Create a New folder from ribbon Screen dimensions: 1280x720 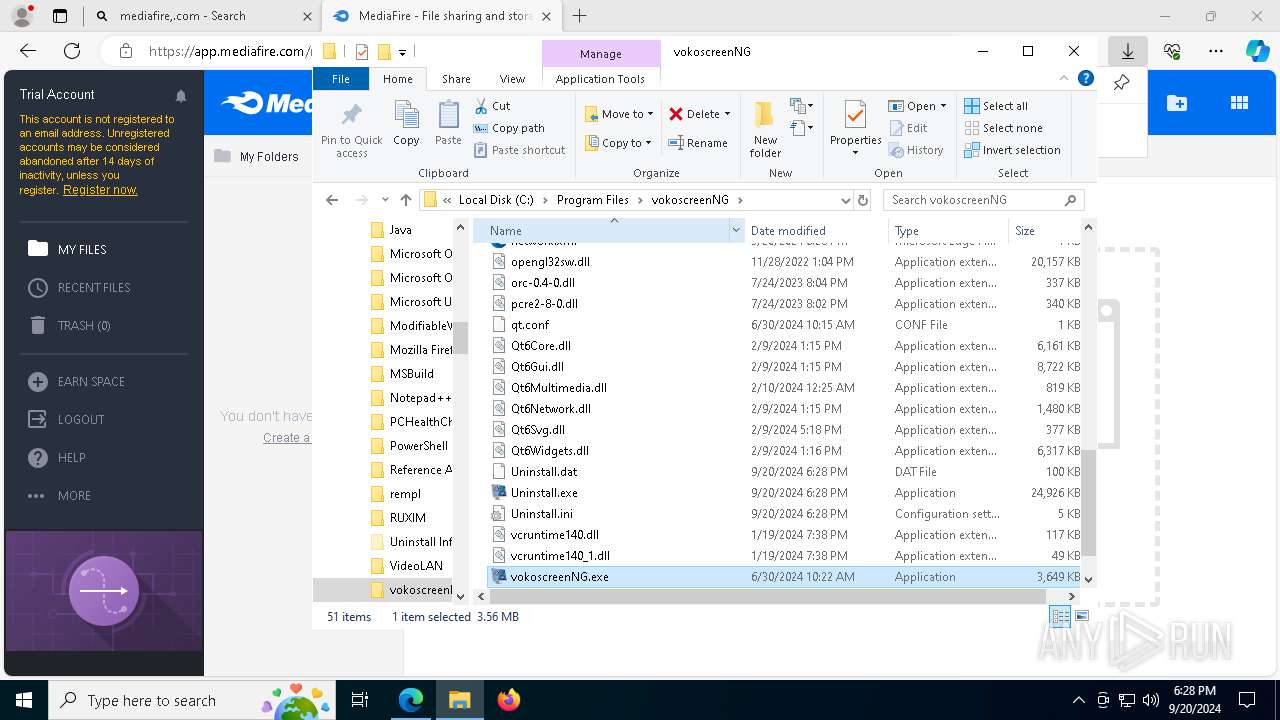coord(765,129)
